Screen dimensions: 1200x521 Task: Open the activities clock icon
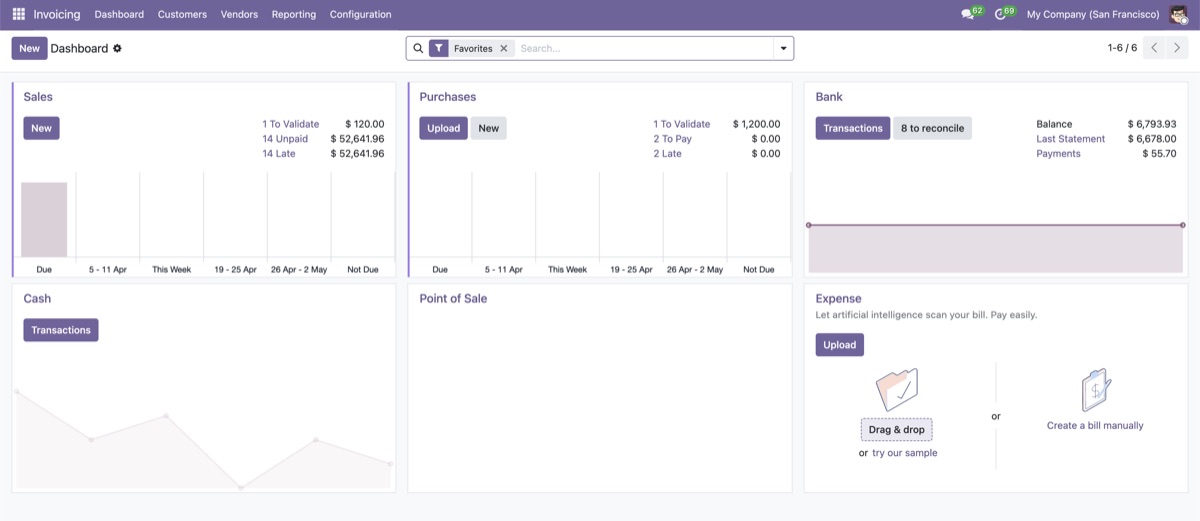(x=1000, y=14)
